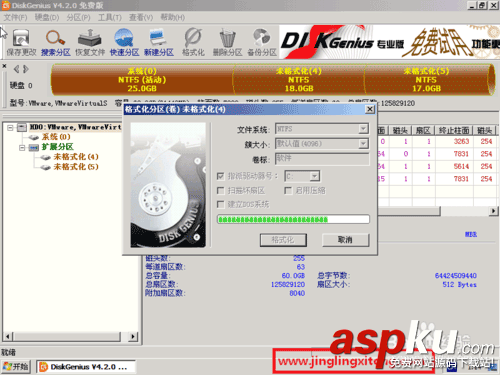Select the 系统(0) partition icon in tree
The width and height of the screenshot is (500, 375).
[x=34, y=137]
